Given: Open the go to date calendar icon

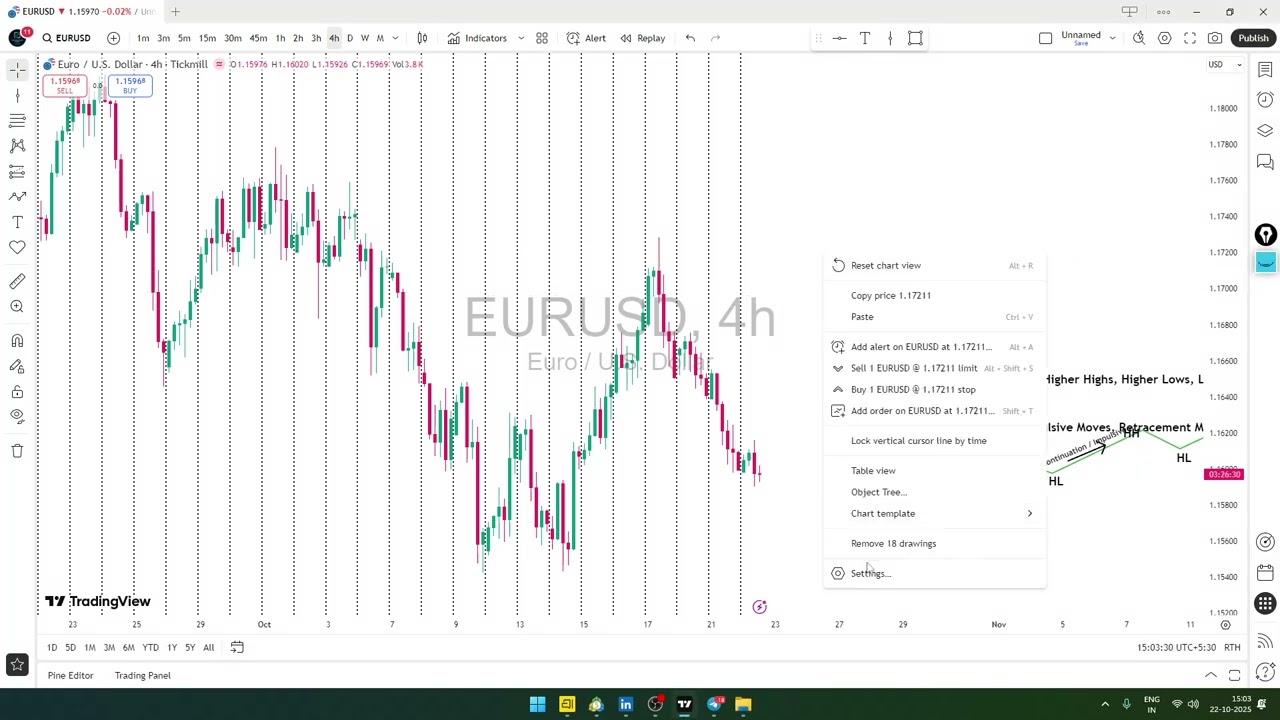Looking at the screenshot, I should (237, 648).
